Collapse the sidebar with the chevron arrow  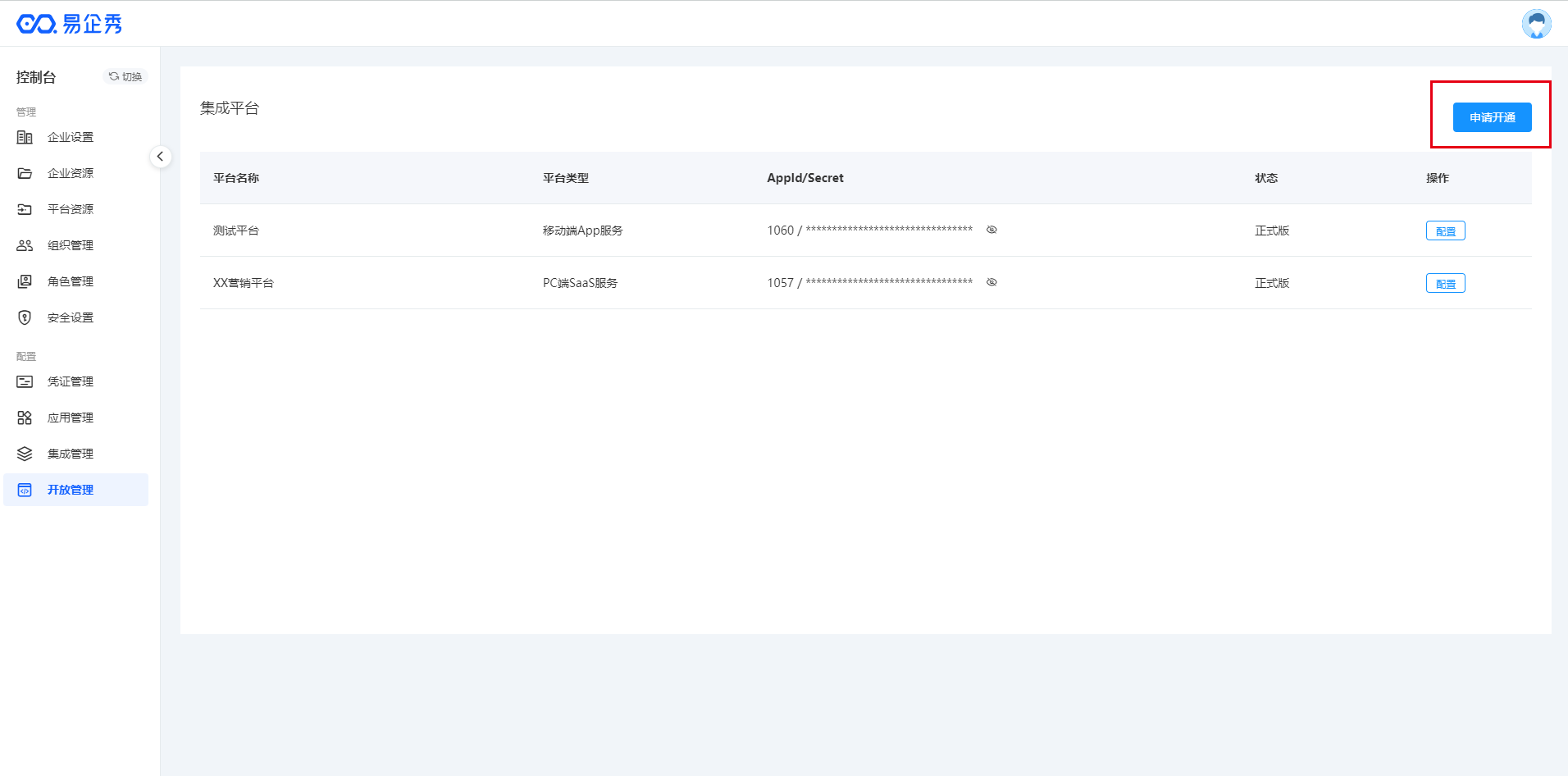pyautogui.click(x=161, y=156)
